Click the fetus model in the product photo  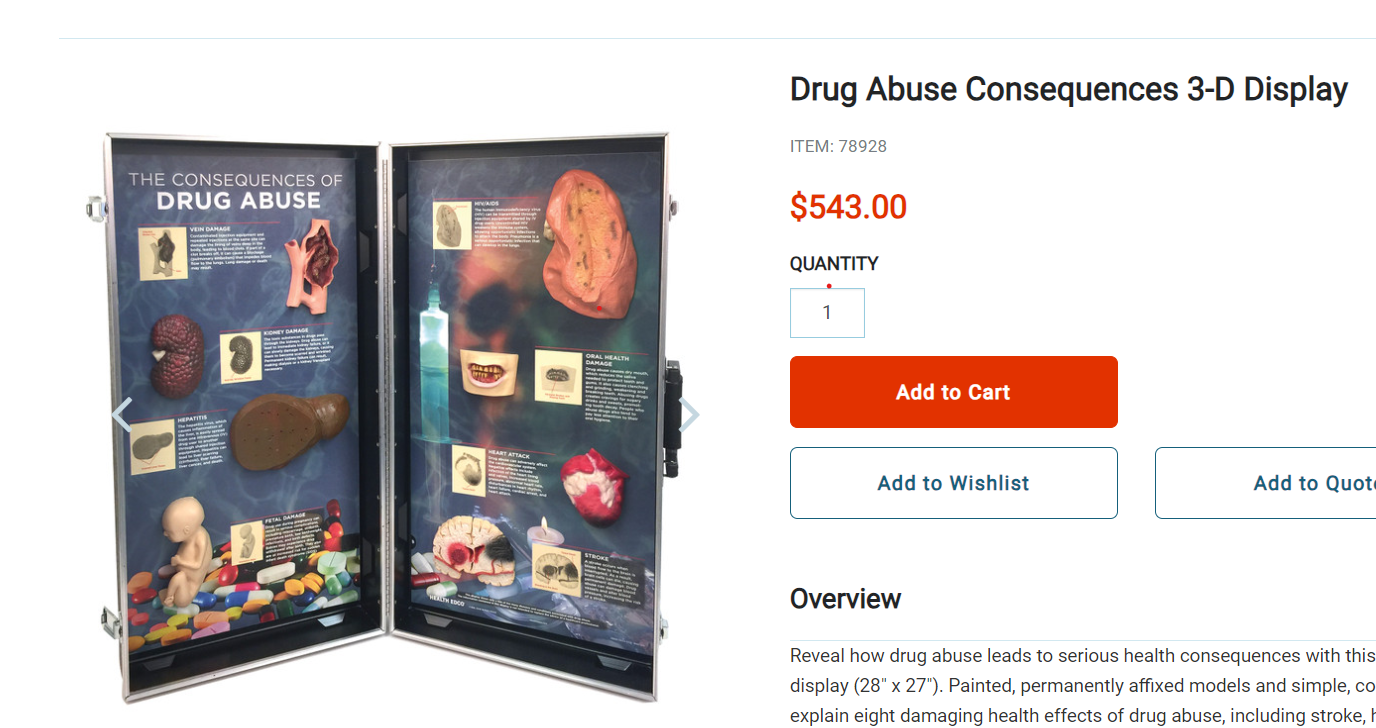189,551
